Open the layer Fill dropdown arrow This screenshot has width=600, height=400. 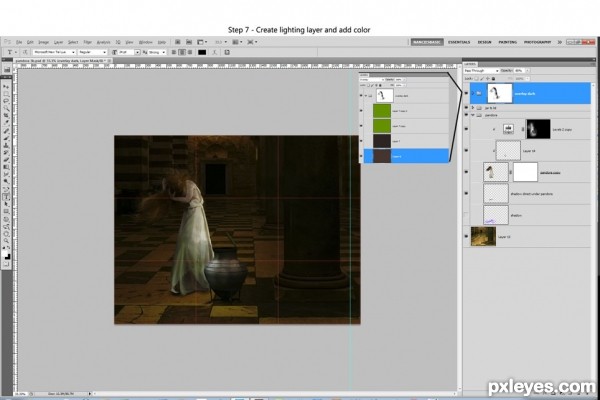point(527,78)
